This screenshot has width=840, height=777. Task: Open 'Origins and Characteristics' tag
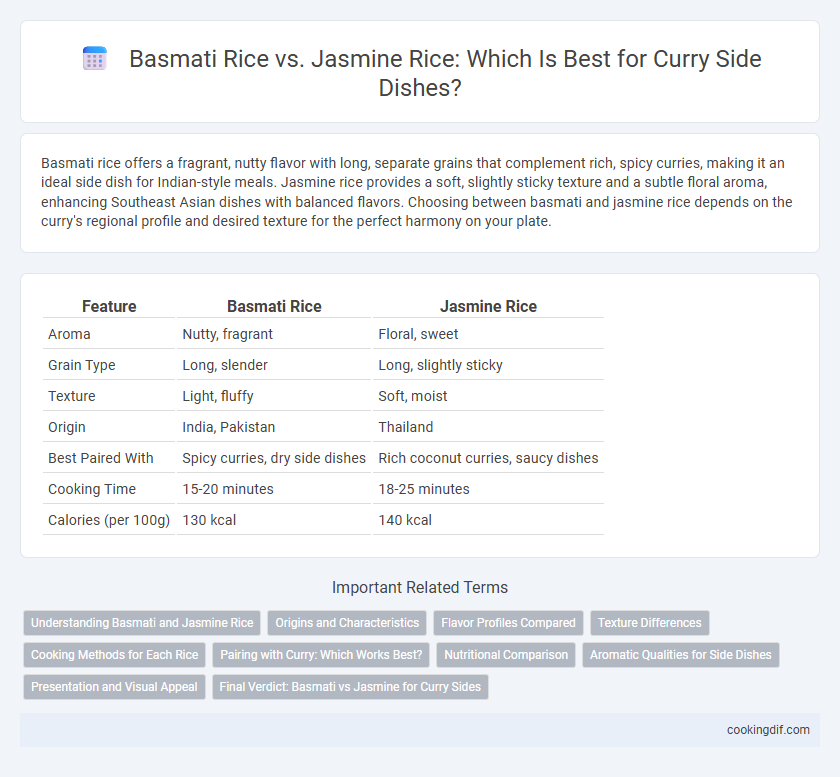coord(347,623)
